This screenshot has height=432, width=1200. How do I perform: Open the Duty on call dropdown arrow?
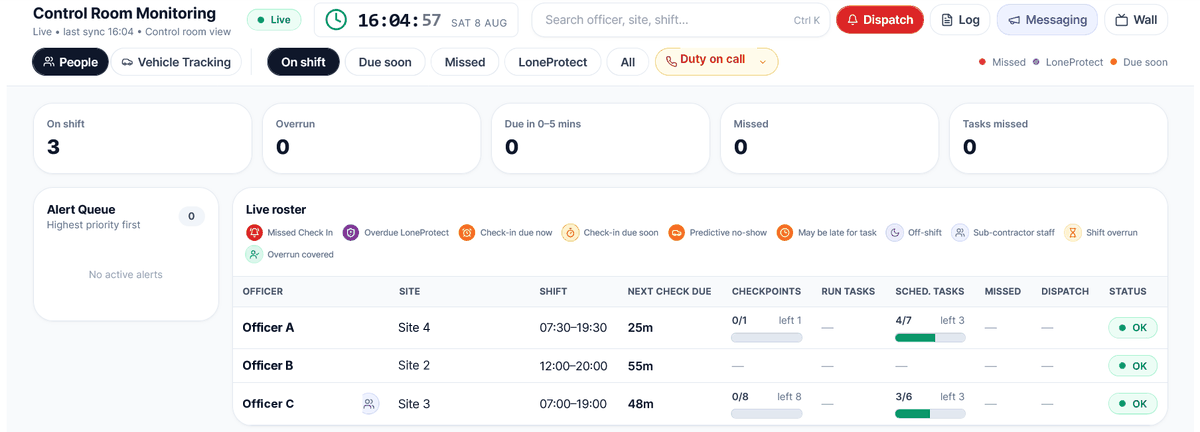tap(763, 62)
